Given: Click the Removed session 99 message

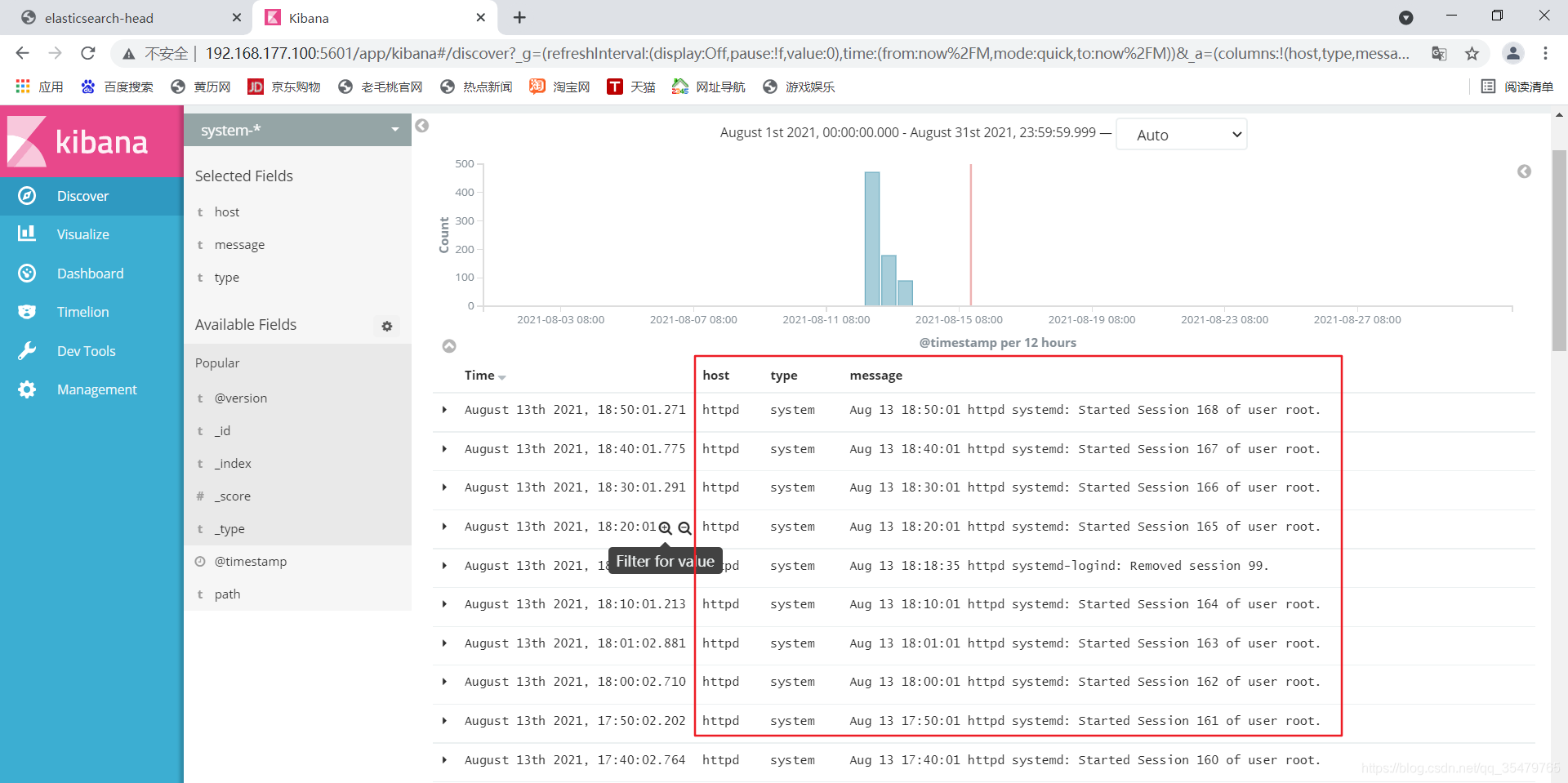Looking at the screenshot, I should pos(1058,566).
